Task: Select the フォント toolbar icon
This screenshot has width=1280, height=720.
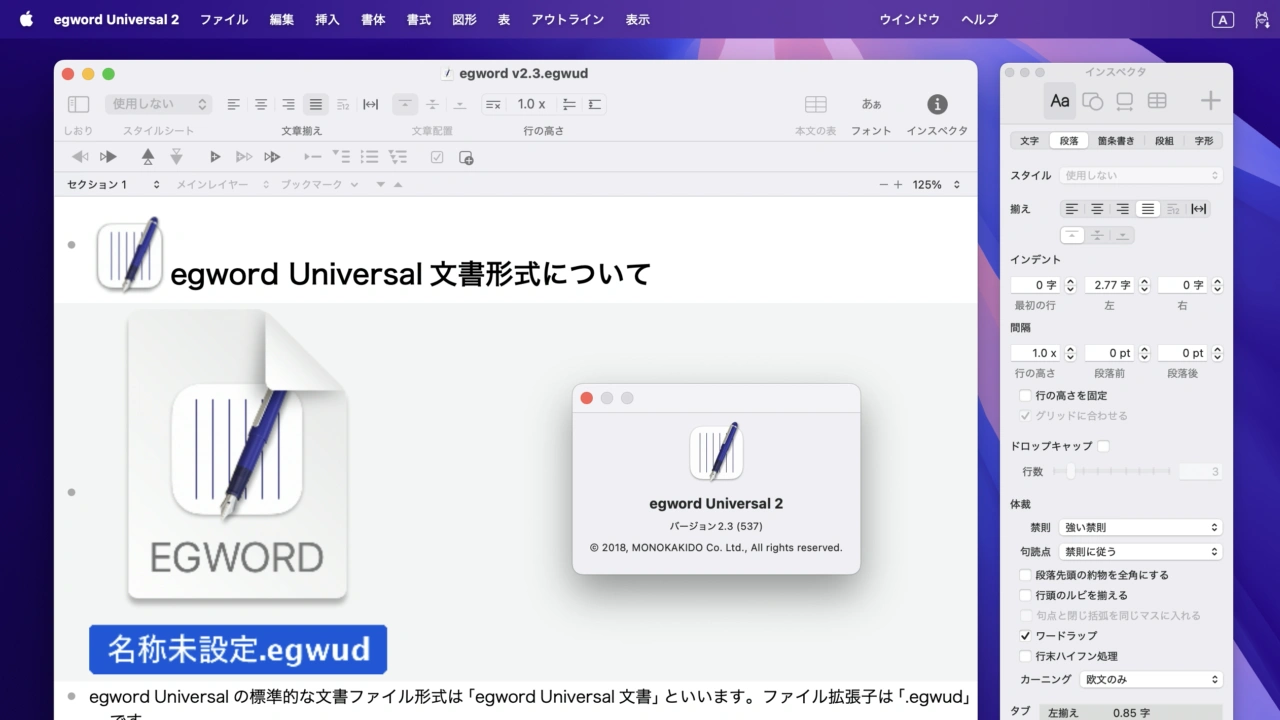Action: (x=871, y=104)
